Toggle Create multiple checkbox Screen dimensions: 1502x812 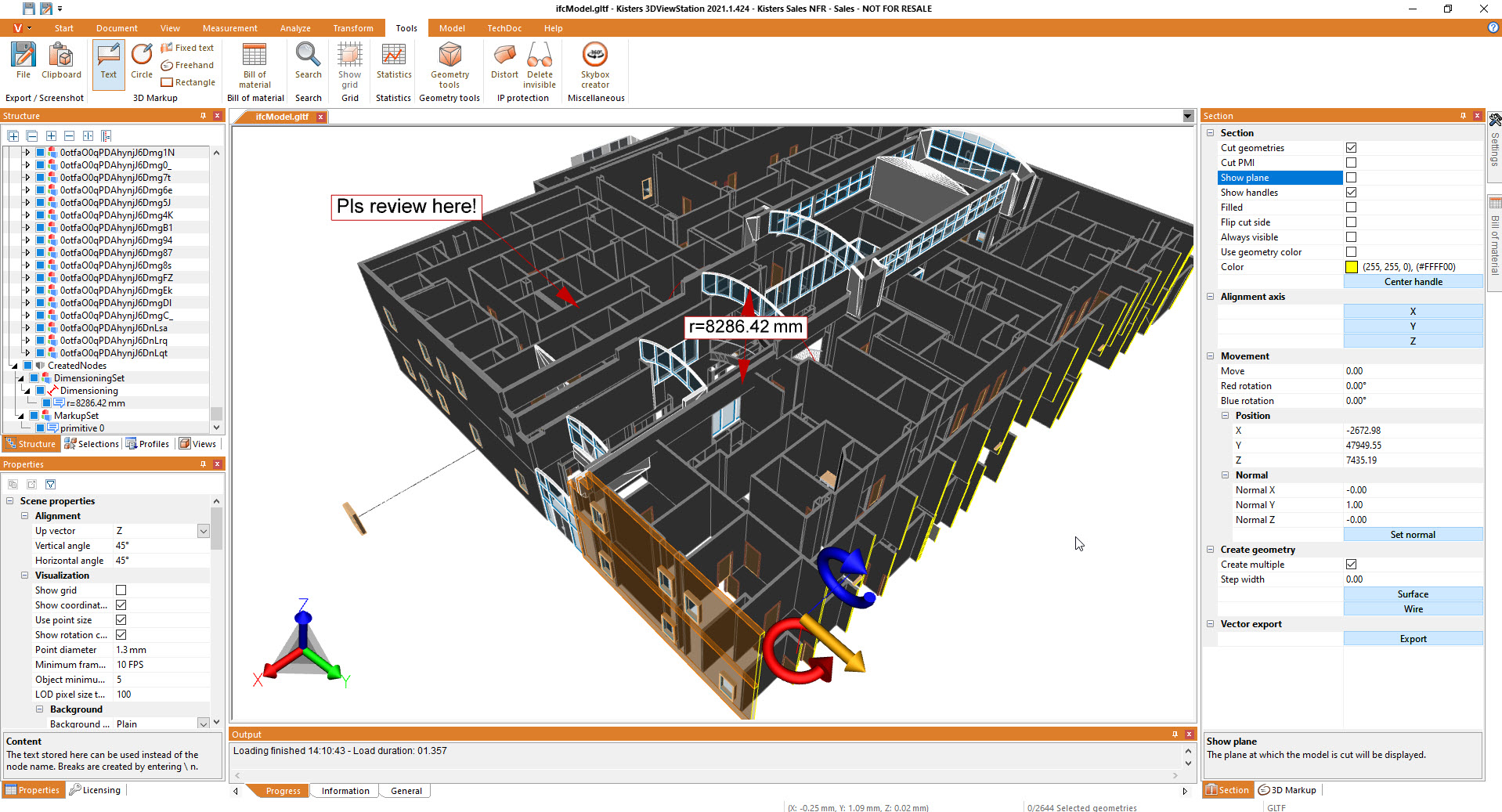[x=1351, y=564]
